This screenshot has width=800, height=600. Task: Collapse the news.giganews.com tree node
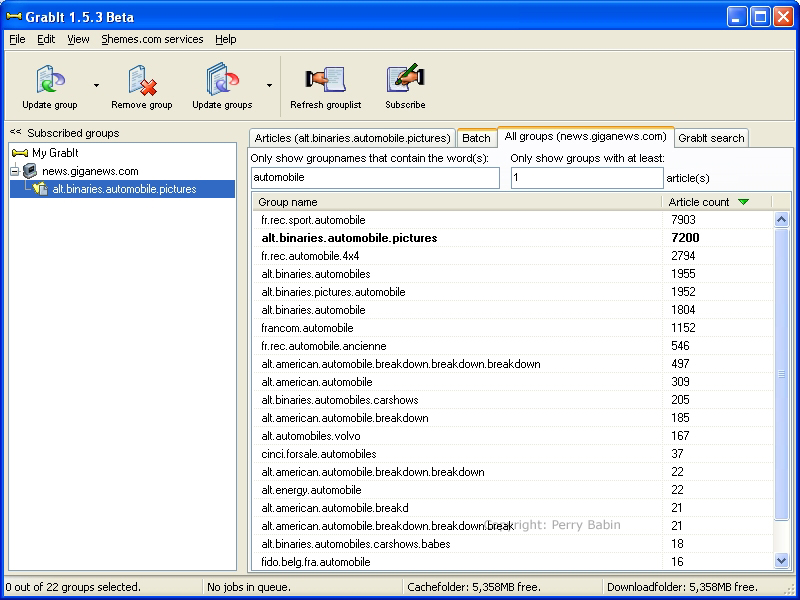14,171
